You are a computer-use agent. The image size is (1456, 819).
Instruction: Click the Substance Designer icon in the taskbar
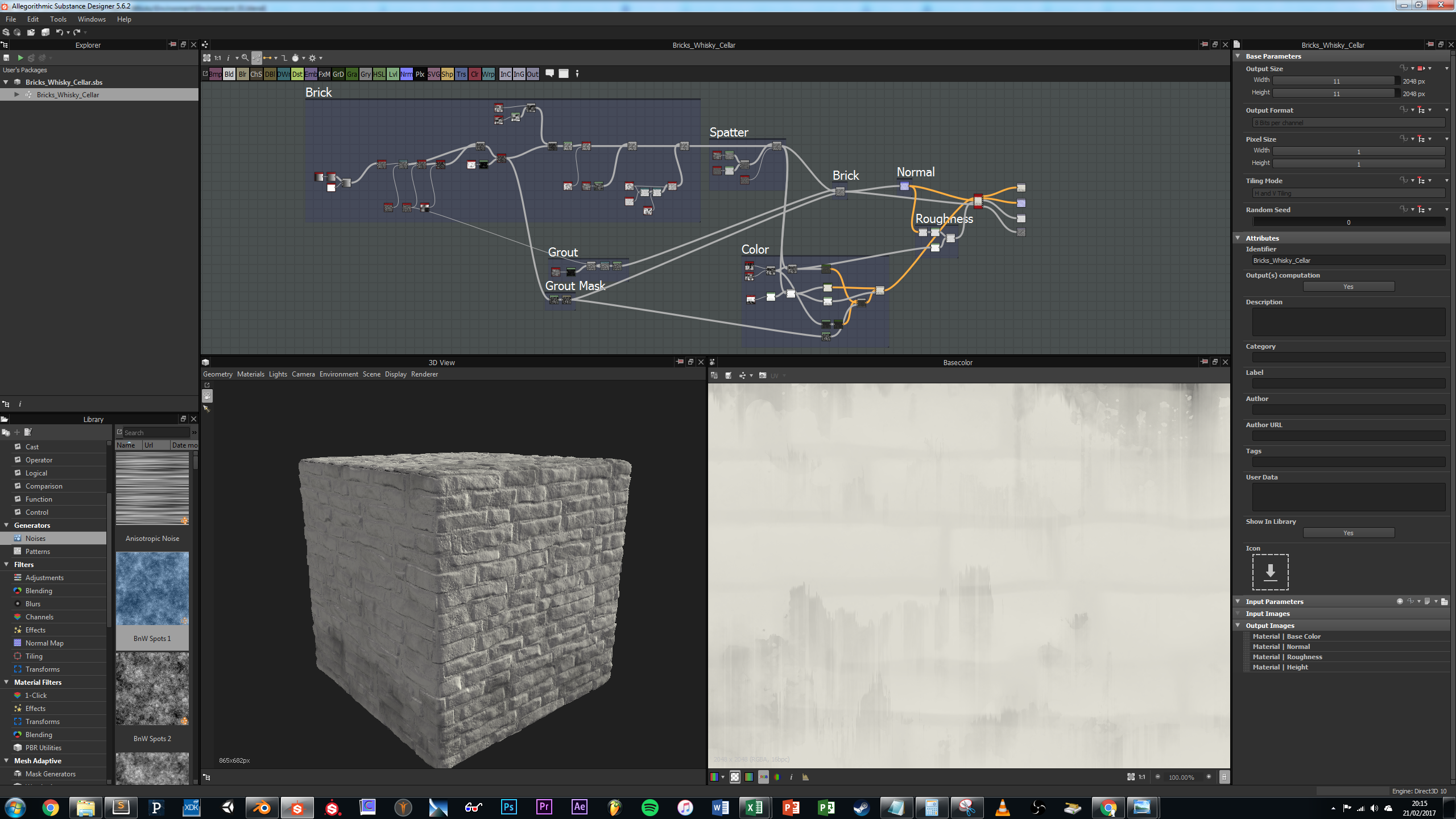[x=297, y=808]
